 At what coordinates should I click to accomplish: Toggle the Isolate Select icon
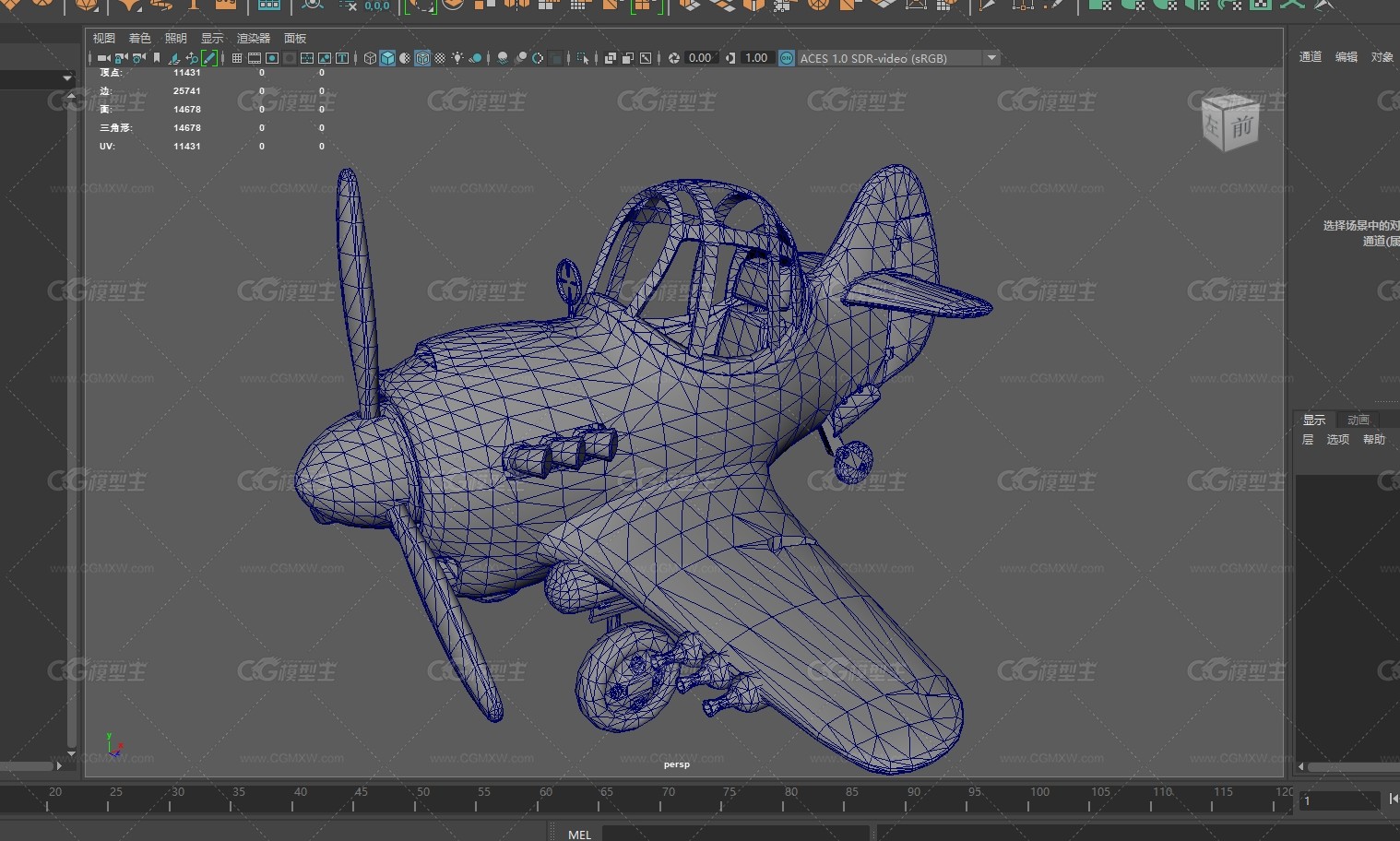(x=583, y=58)
